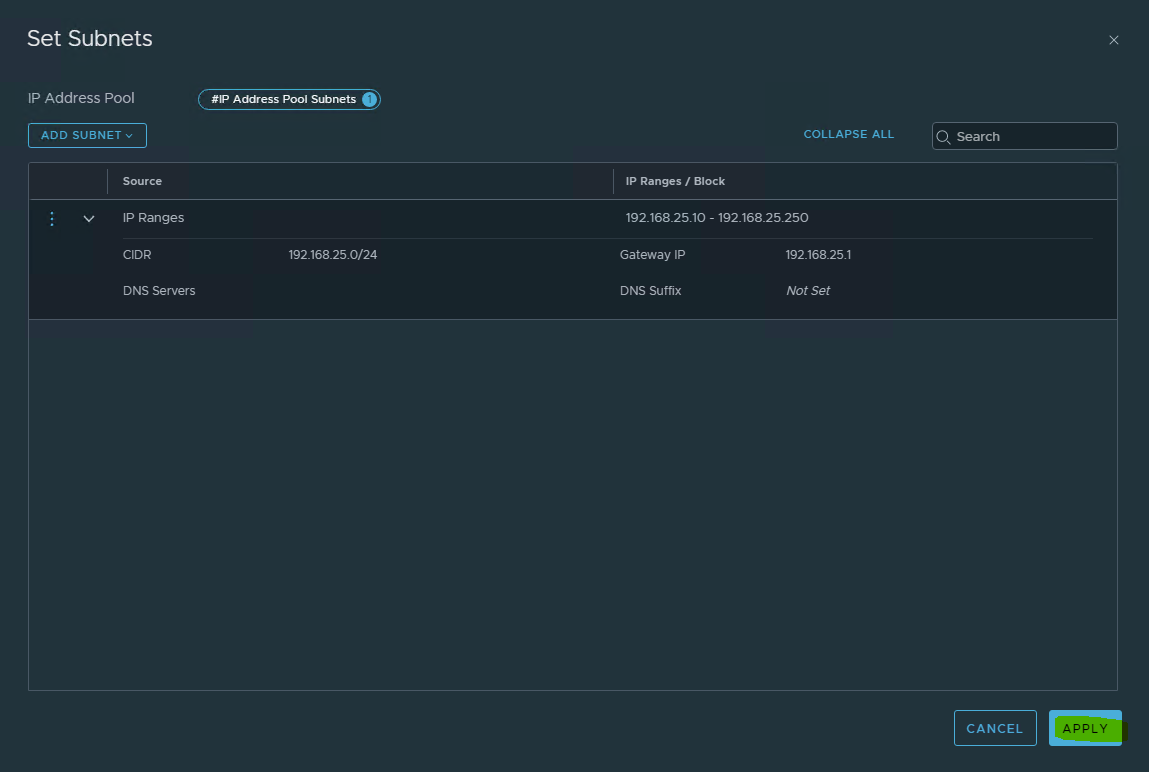Click the DNS Servers label
This screenshot has width=1149, height=772.
[159, 291]
